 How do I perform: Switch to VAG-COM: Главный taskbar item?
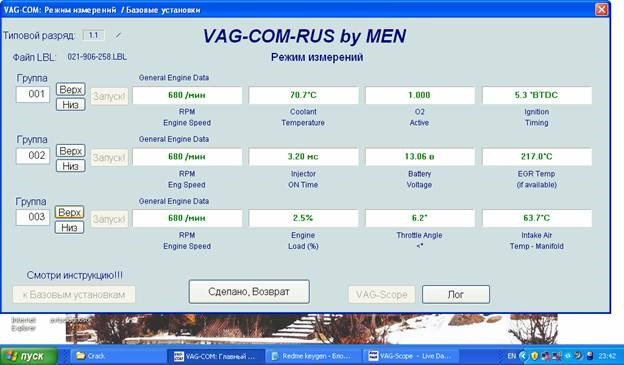click(x=216, y=356)
